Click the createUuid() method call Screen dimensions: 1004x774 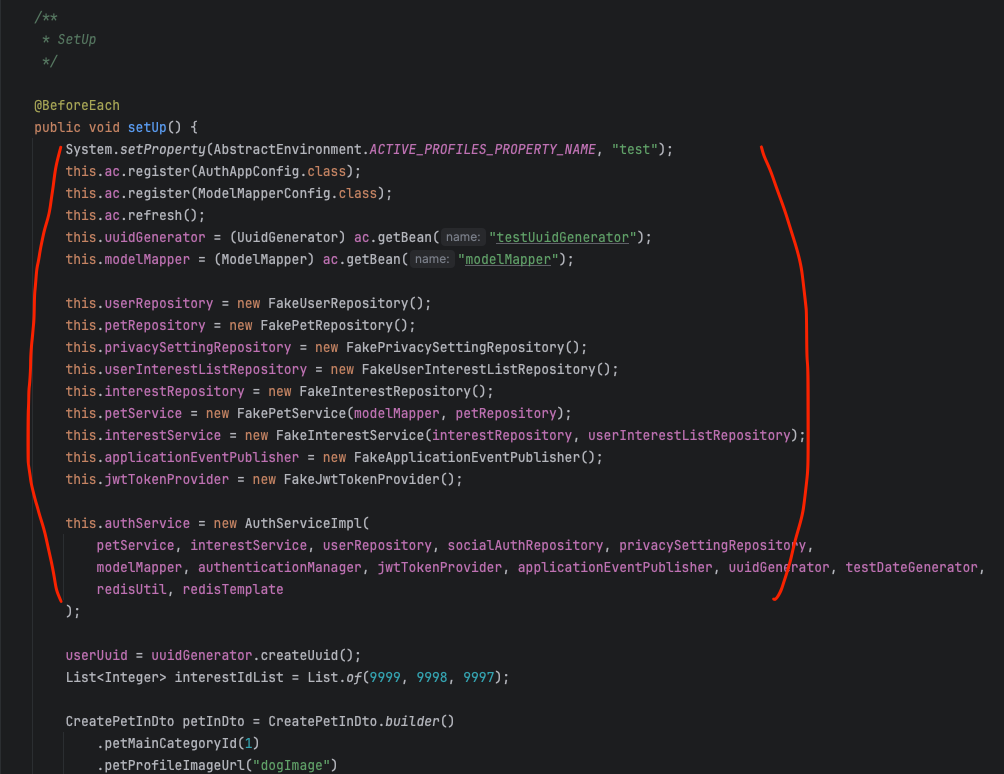[x=307, y=656]
